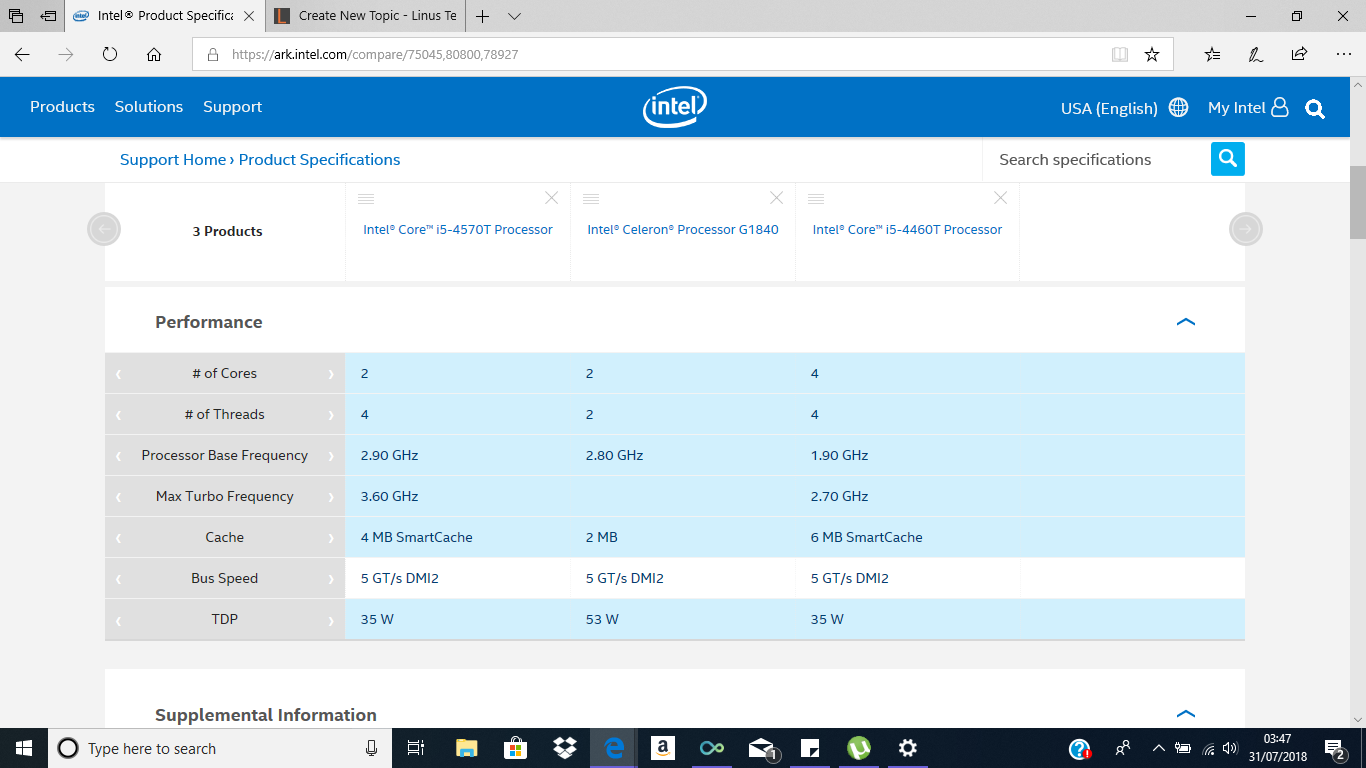Open a new tab with plus button

pyautogui.click(x=483, y=16)
